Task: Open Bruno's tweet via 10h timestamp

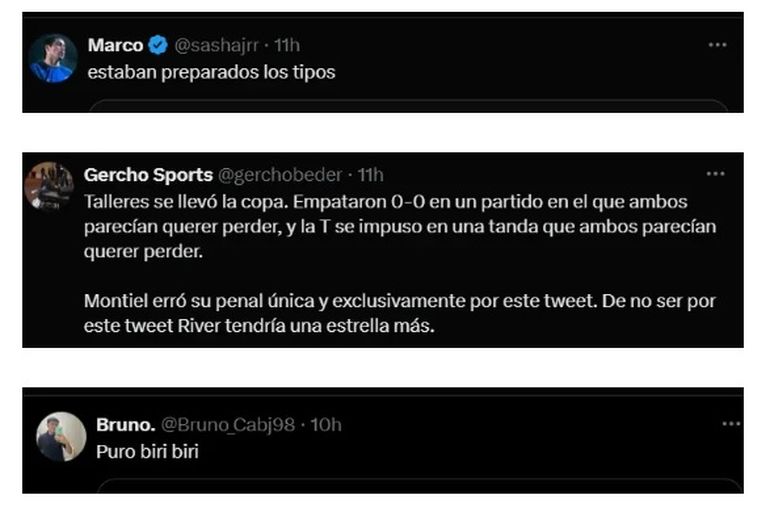Action: 326,425
